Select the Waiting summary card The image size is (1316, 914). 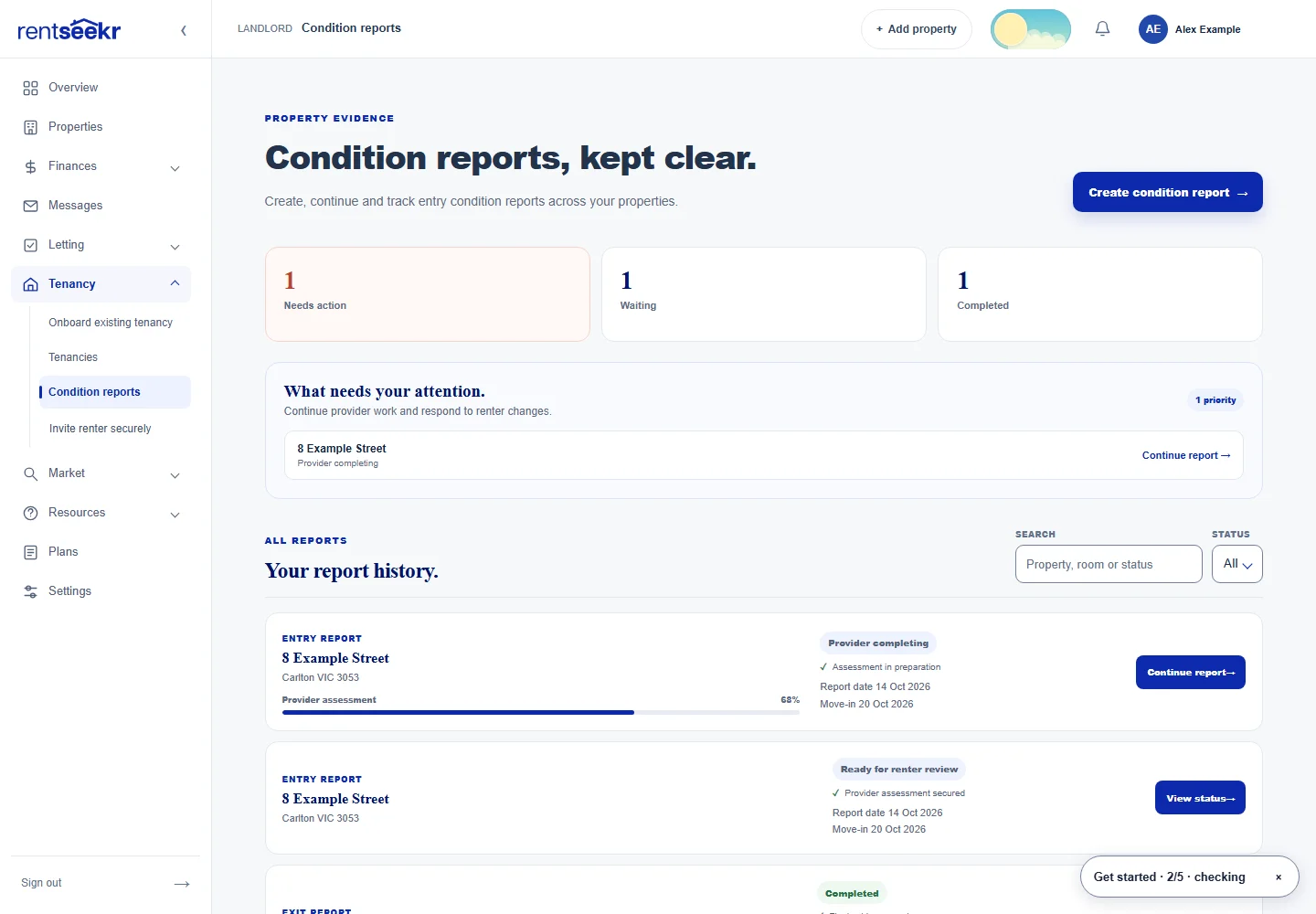click(x=764, y=294)
